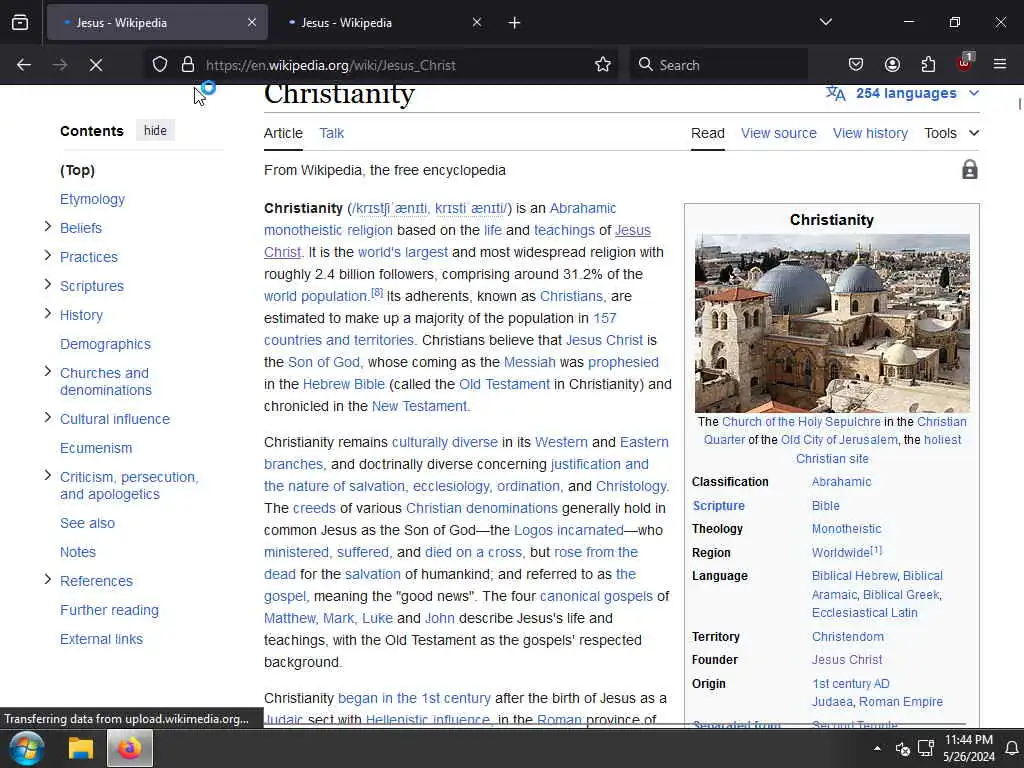
Task: Open the View history tab
Action: tap(870, 133)
